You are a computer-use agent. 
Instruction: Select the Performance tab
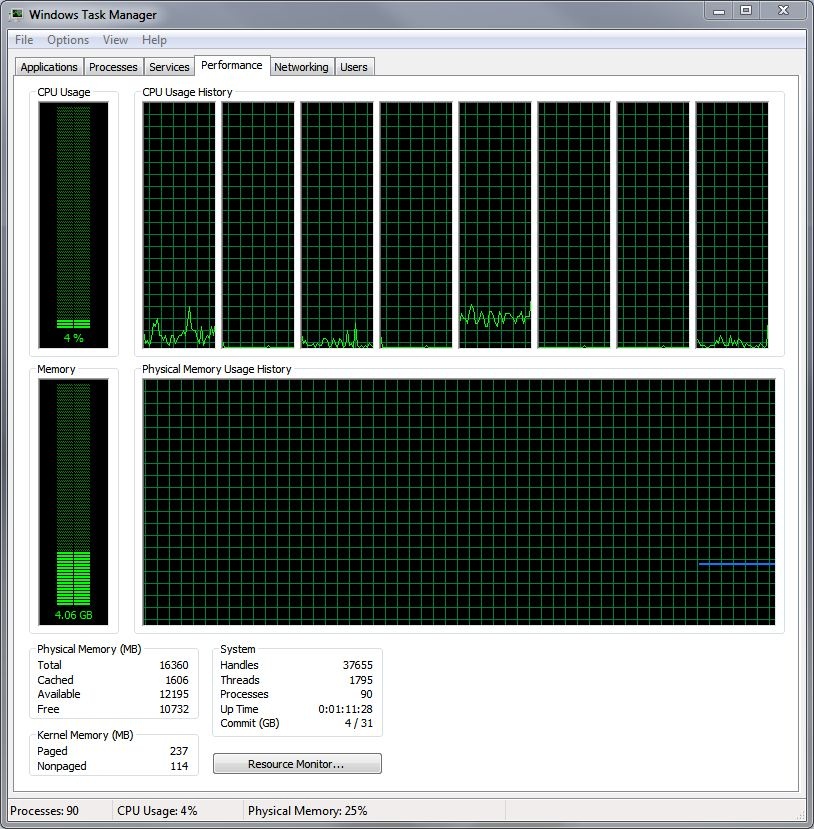click(x=232, y=66)
